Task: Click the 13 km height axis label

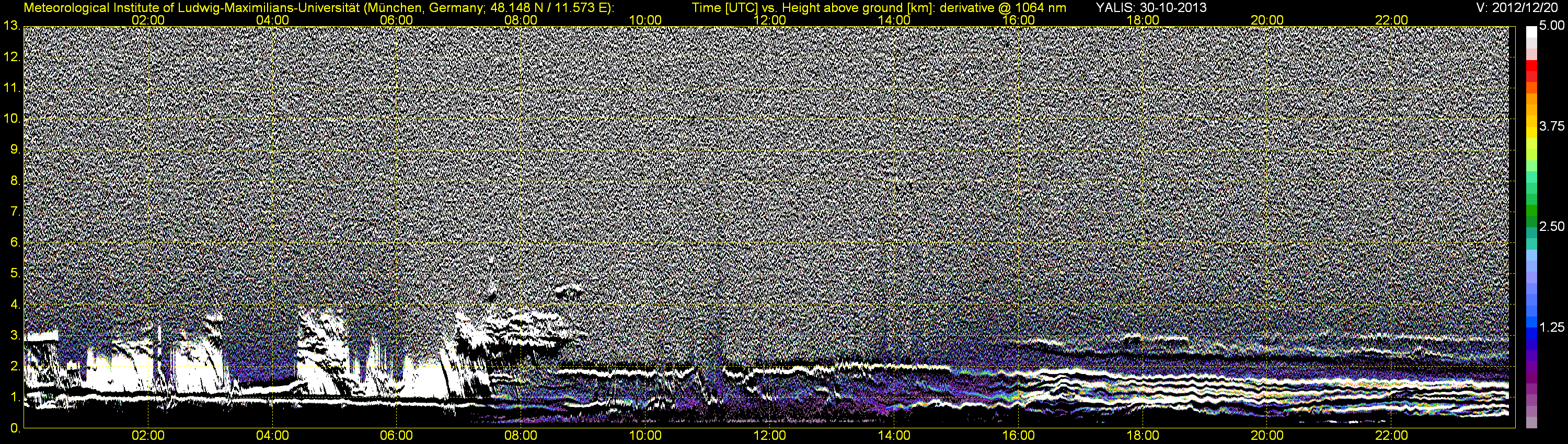Action: pyautogui.click(x=11, y=26)
